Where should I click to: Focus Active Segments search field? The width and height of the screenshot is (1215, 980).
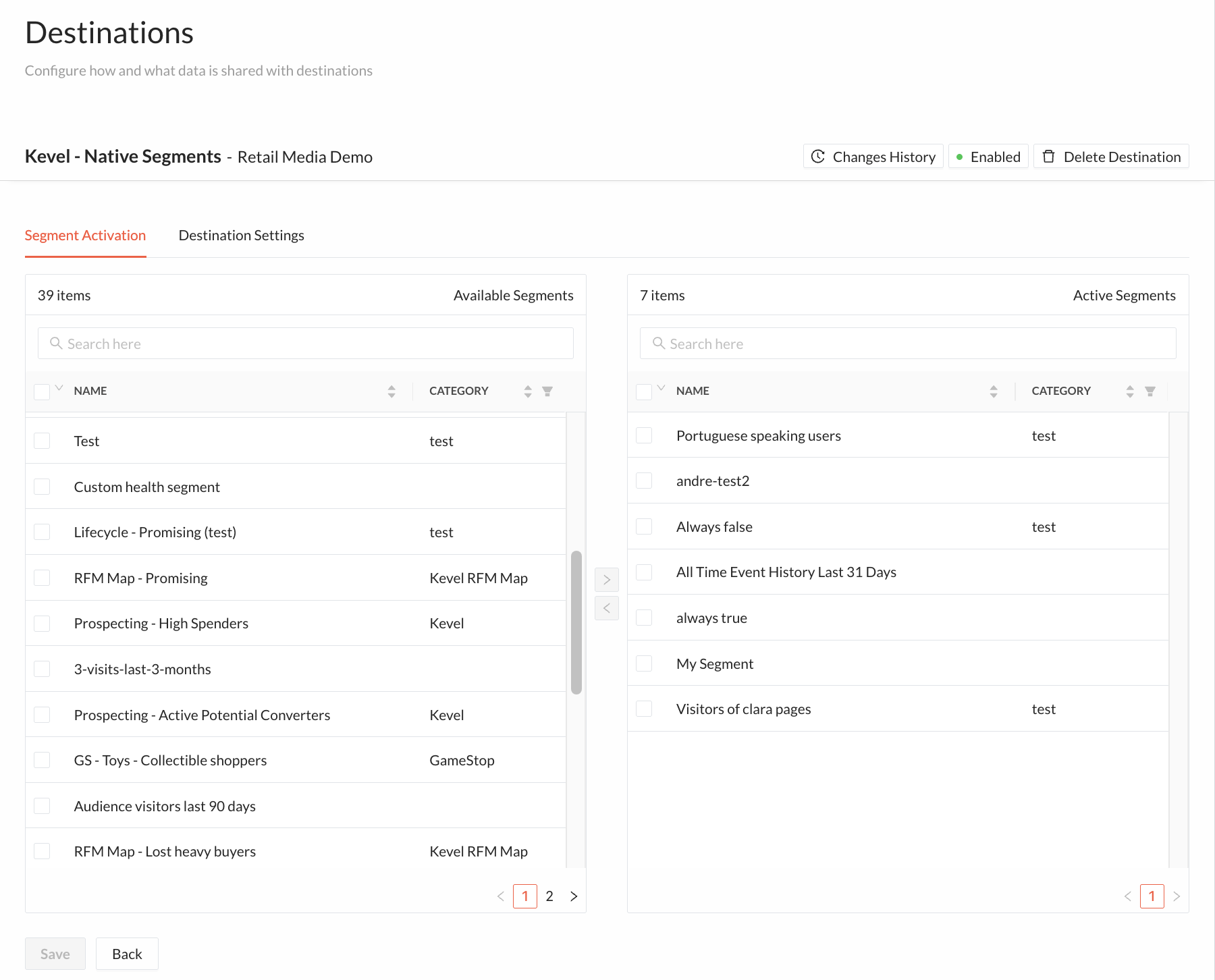908,344
